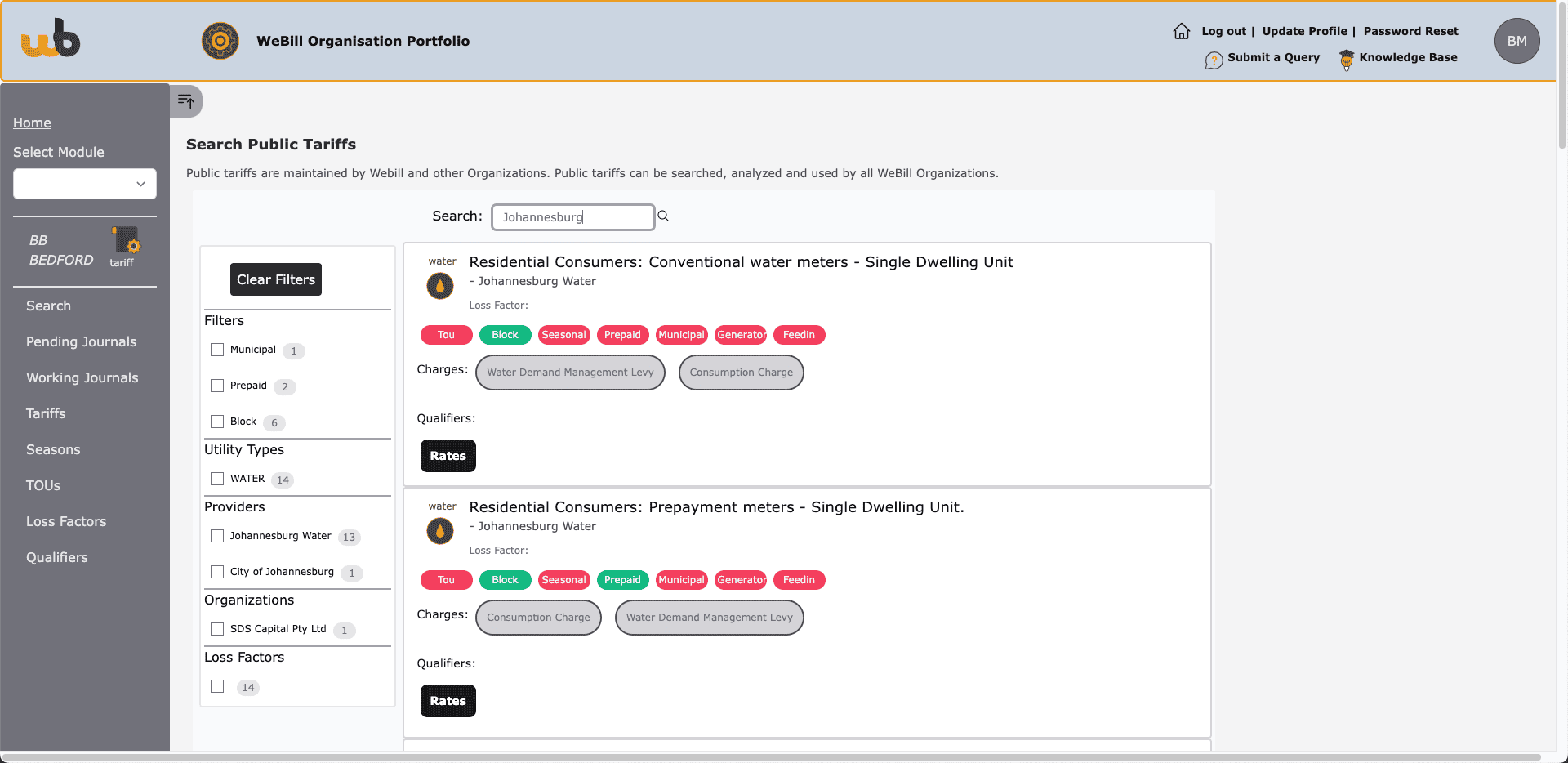Open Submit a Query via its question mark icon
Image resolution: width=1568 pixels, height=763 pixels.
click(x=1214, y=58)
